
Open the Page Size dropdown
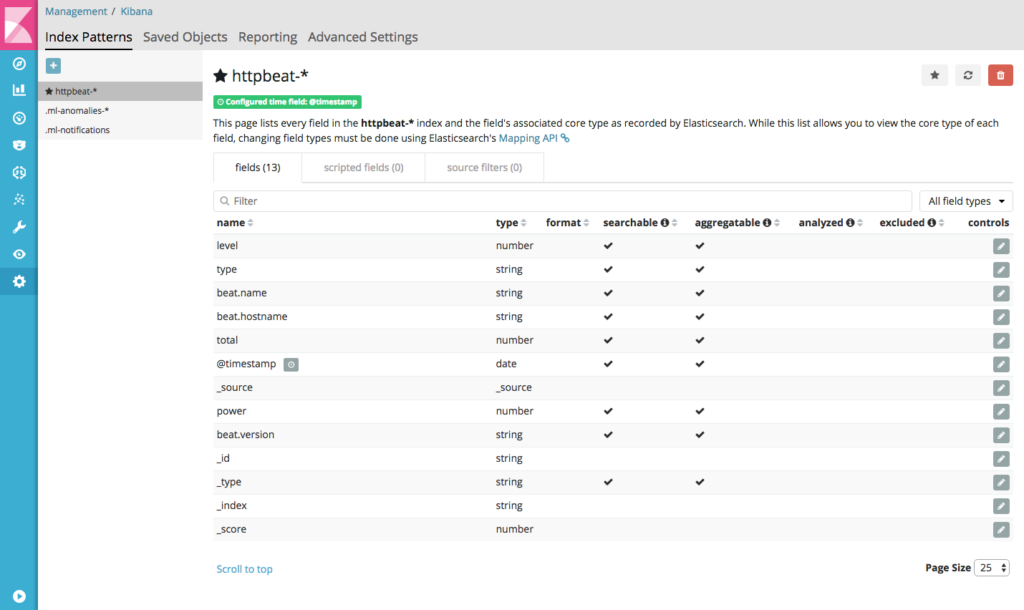pos(991,567)
